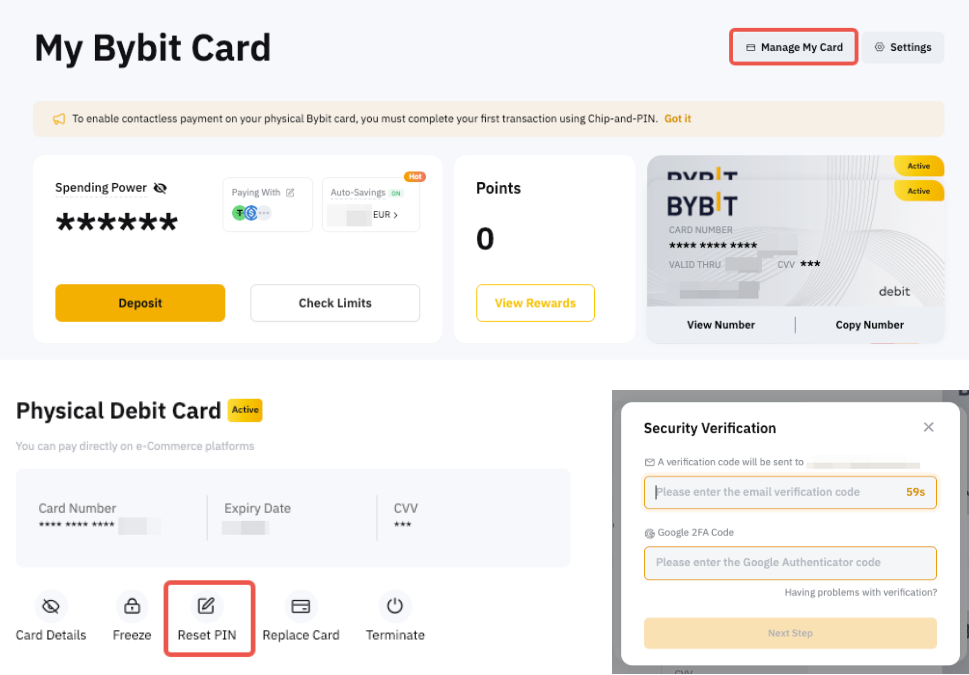
Task: Click the Terminate power icon
Action: point(394,605)
